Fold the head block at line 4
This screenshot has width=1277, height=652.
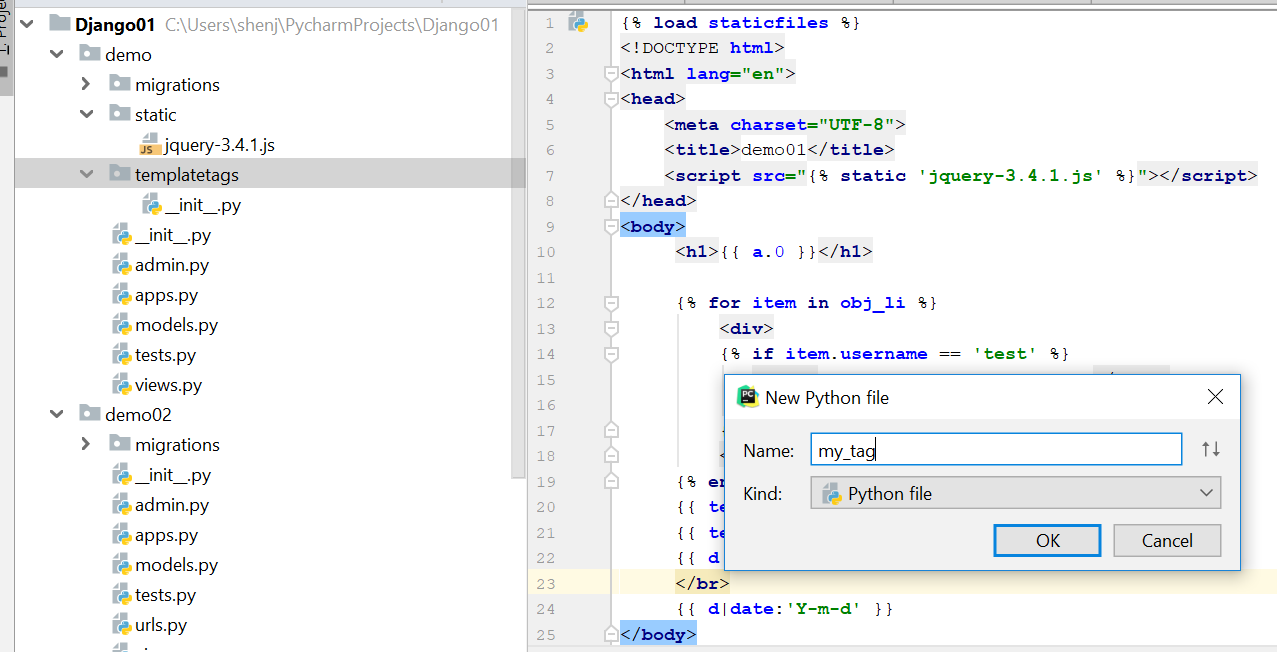click(x=611, y=99)
